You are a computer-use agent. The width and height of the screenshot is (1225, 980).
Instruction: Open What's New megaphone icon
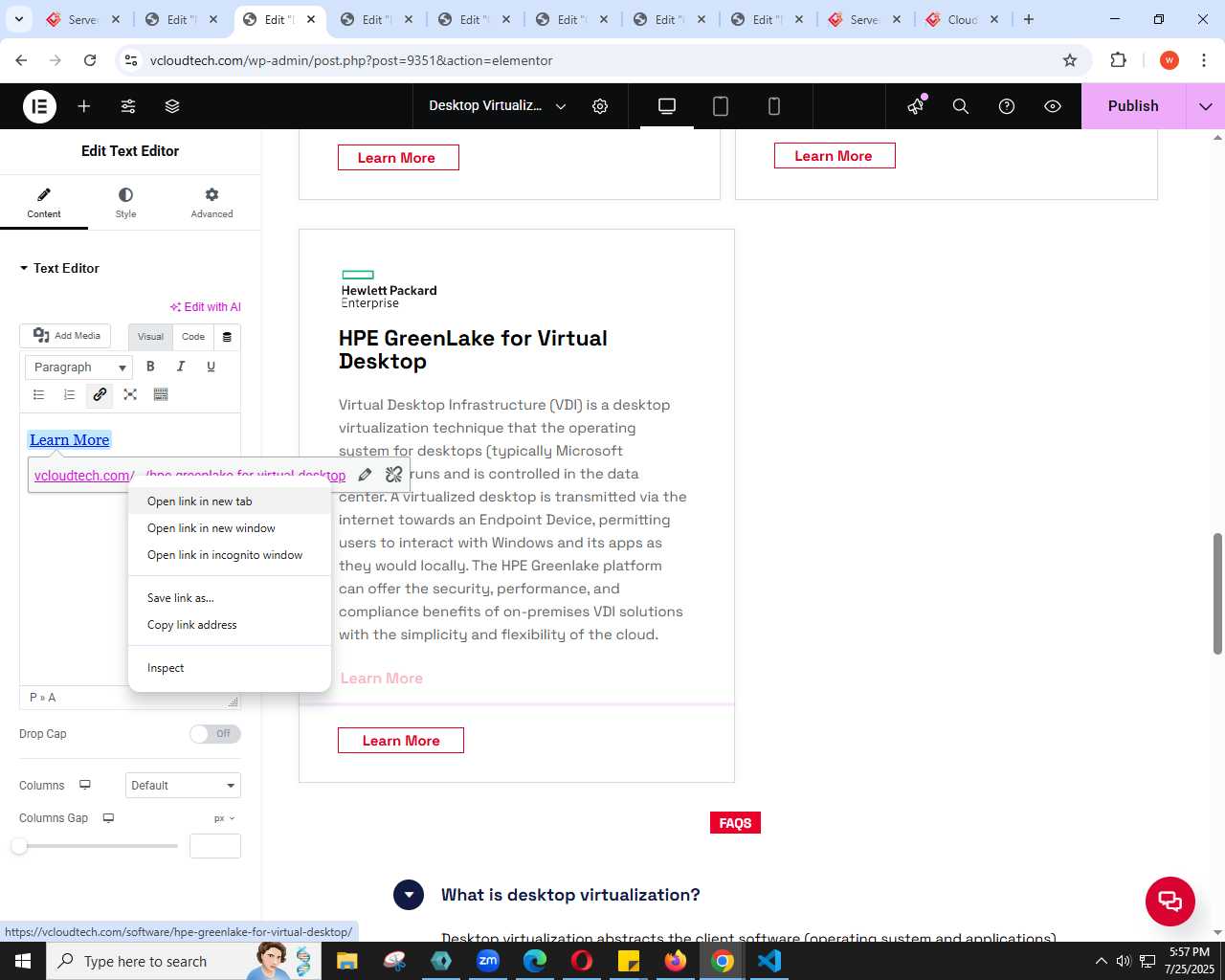(916, 106)
